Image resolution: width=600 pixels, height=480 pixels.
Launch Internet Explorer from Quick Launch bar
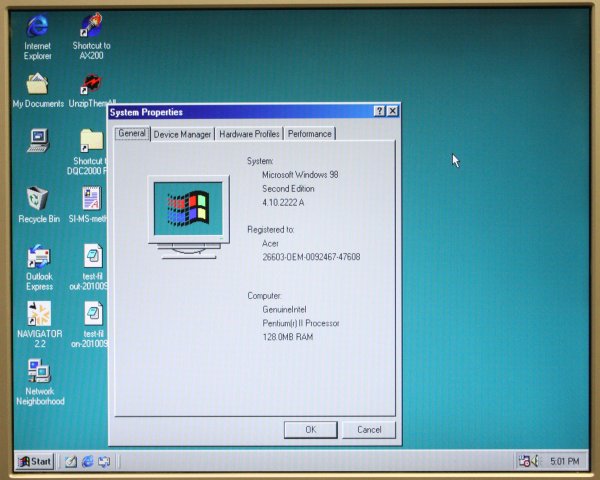pyautogui.click(x=88, y=461)
